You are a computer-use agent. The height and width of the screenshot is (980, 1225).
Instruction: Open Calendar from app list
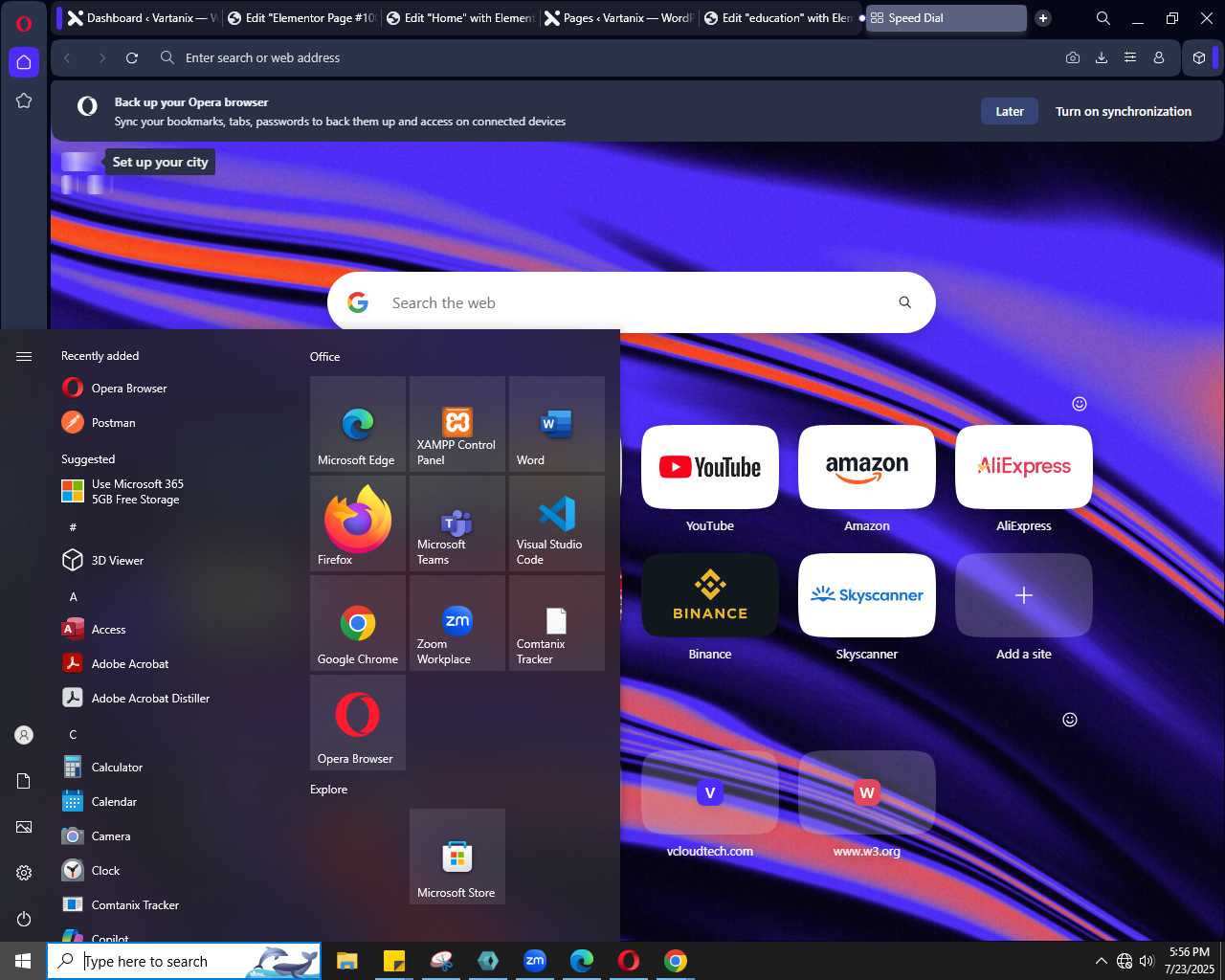pyautogui.click(x=172, y=801)
